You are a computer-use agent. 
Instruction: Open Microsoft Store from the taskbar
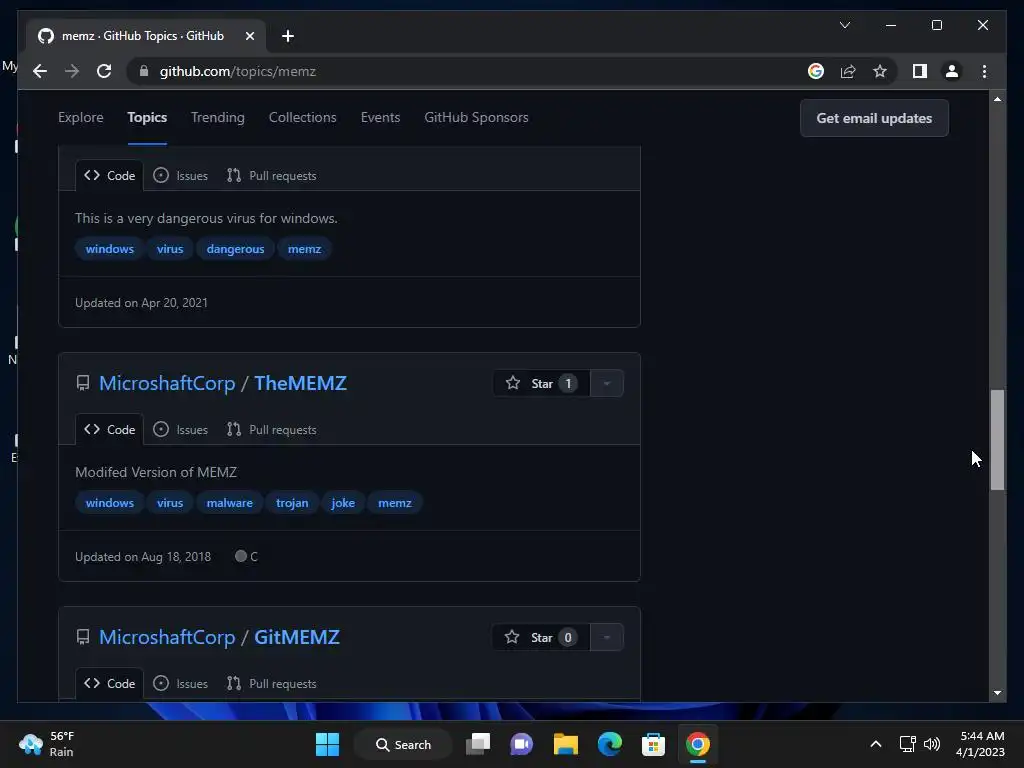(653, 744)
